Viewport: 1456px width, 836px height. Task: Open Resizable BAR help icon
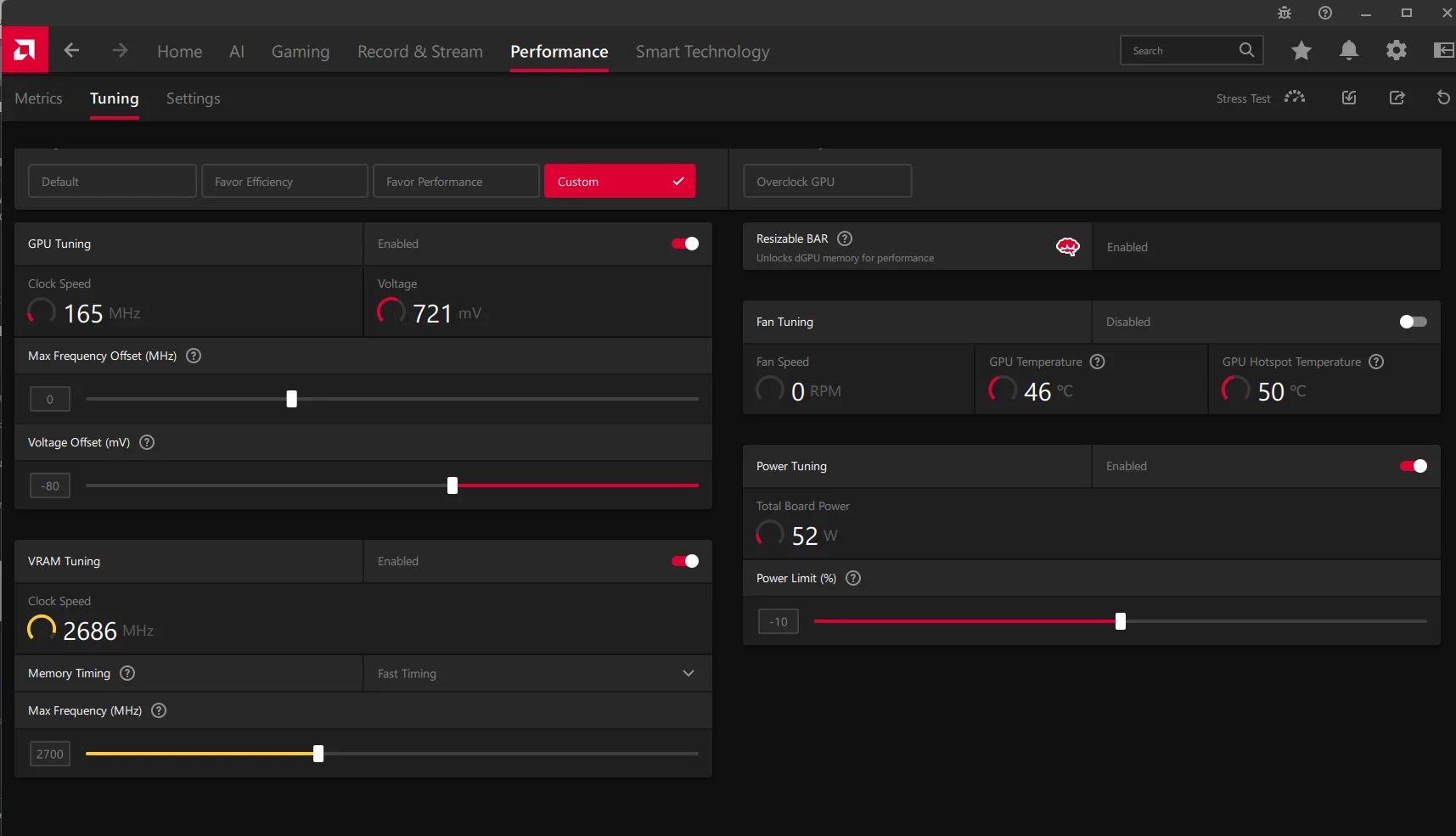tap(845, 238)
